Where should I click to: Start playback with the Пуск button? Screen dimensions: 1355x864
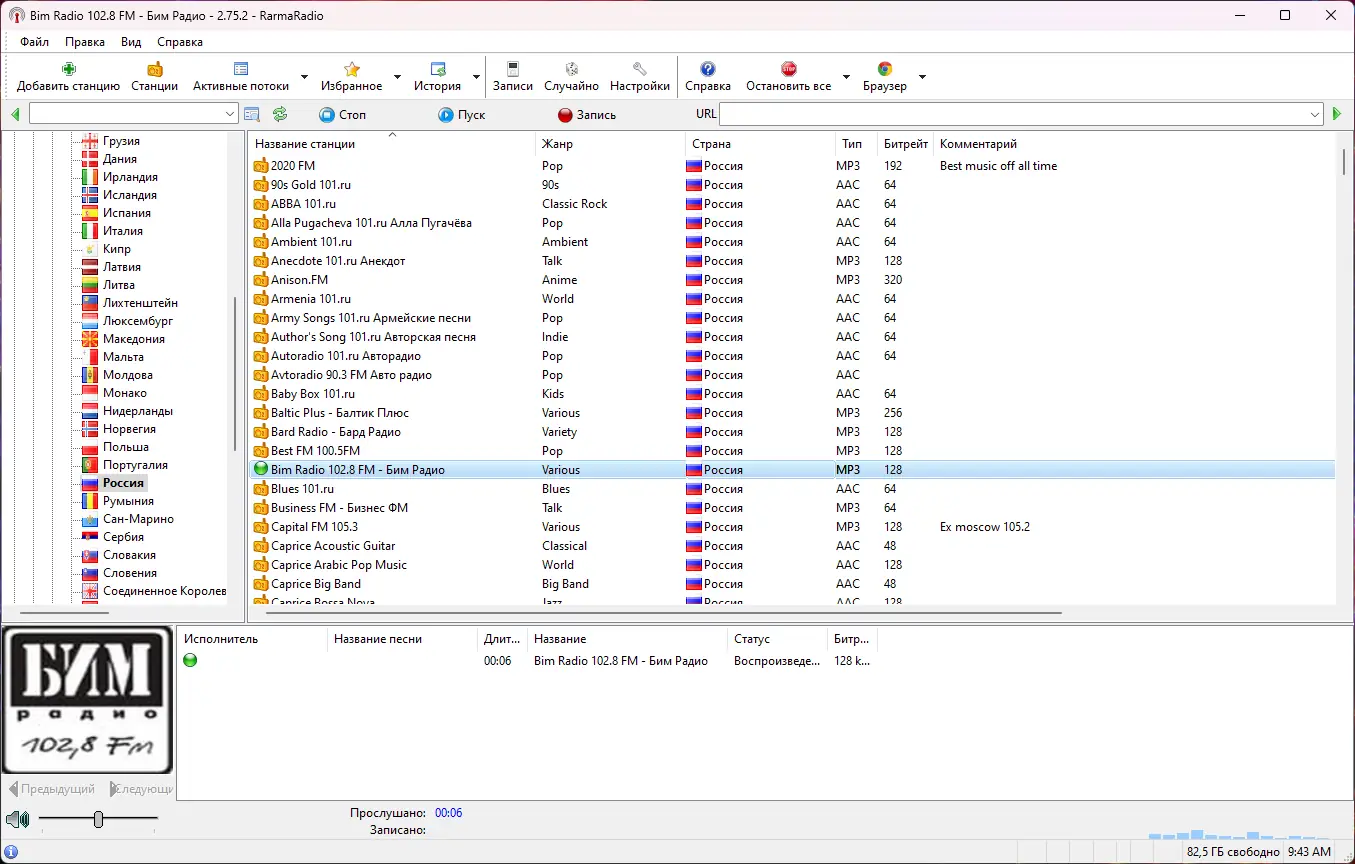(x=462, y=115)
